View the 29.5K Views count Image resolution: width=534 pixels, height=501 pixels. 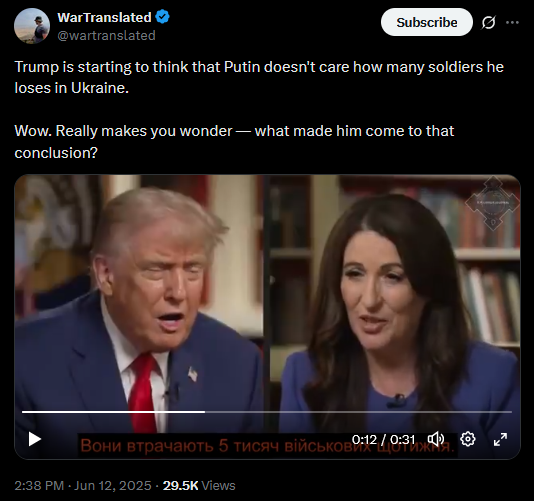199,485
